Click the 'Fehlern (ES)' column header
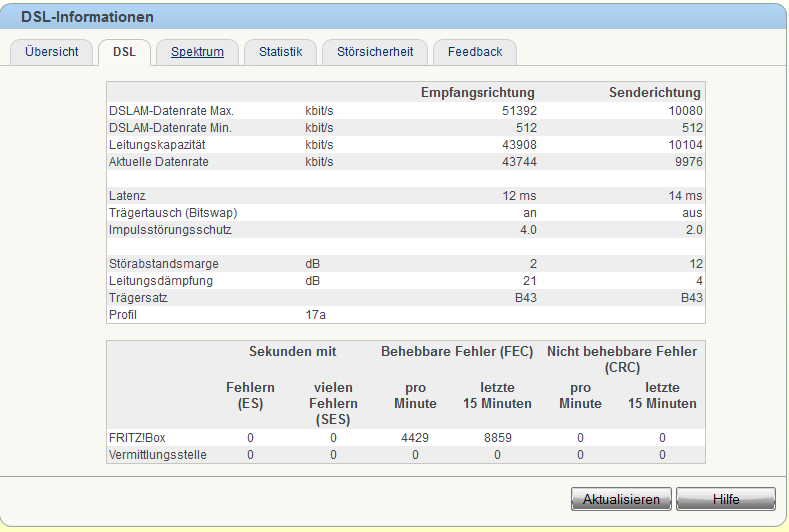 pyautogui.click(x=250, y=396)
